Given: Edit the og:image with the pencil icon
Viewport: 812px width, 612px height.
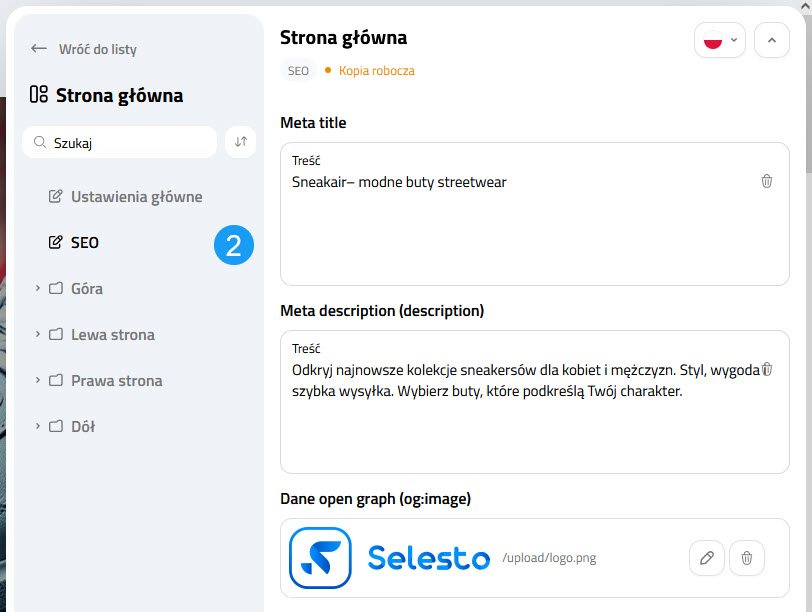Looking at the screenshot, I should 707,558.
